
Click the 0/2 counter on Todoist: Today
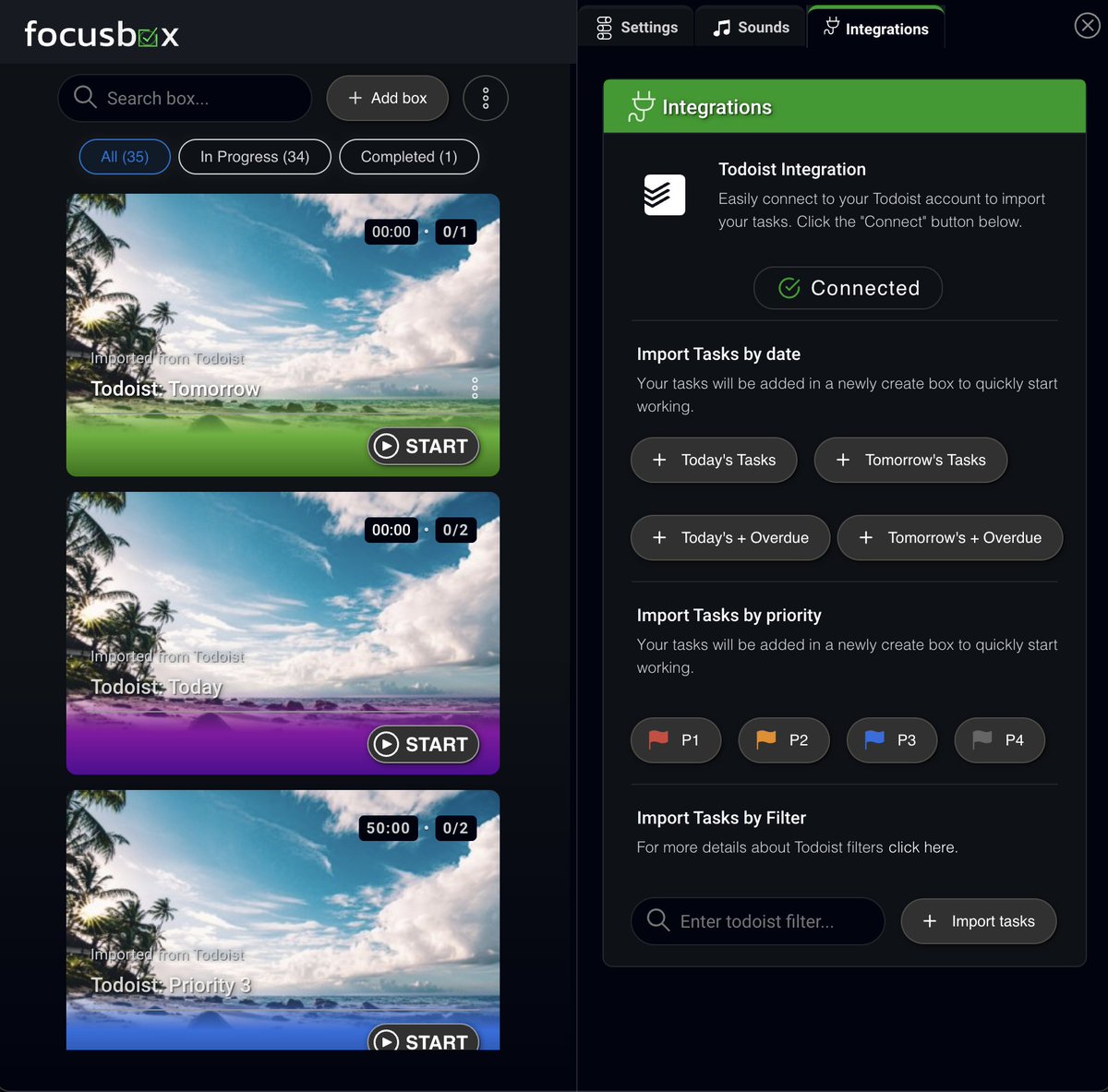click(455, 530)
